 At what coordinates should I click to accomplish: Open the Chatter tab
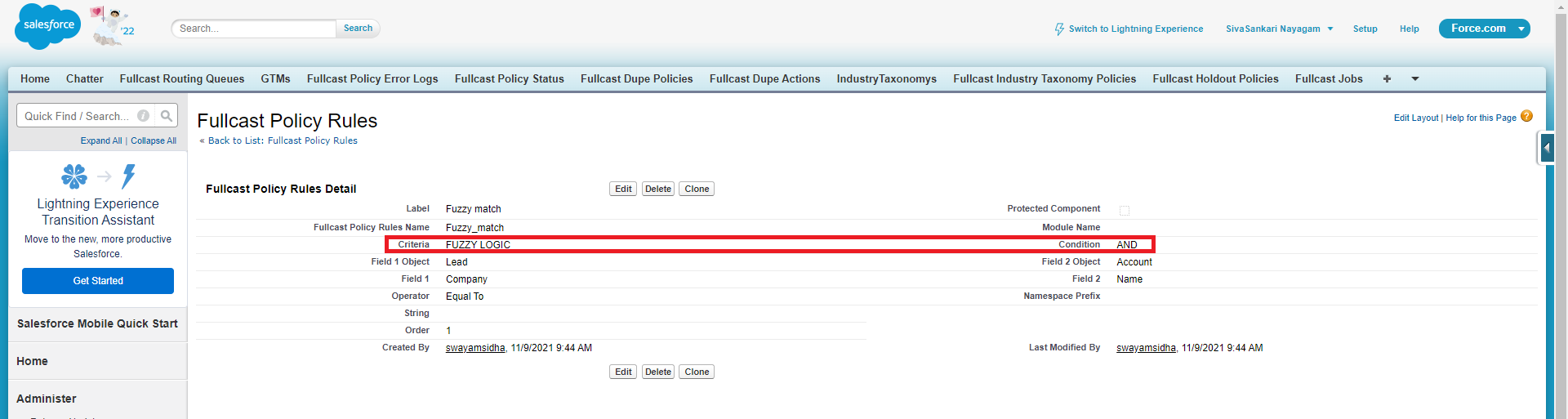tap(85, 78)
